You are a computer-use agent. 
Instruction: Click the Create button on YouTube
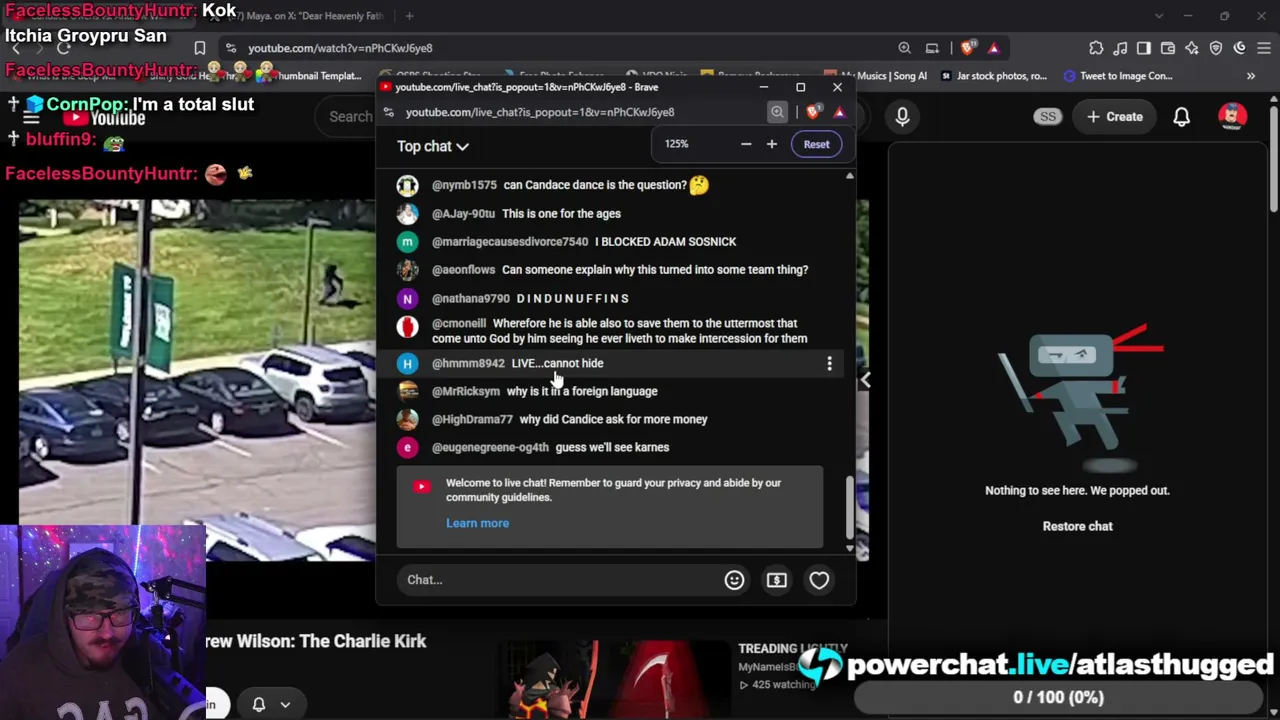(1114, 117)
